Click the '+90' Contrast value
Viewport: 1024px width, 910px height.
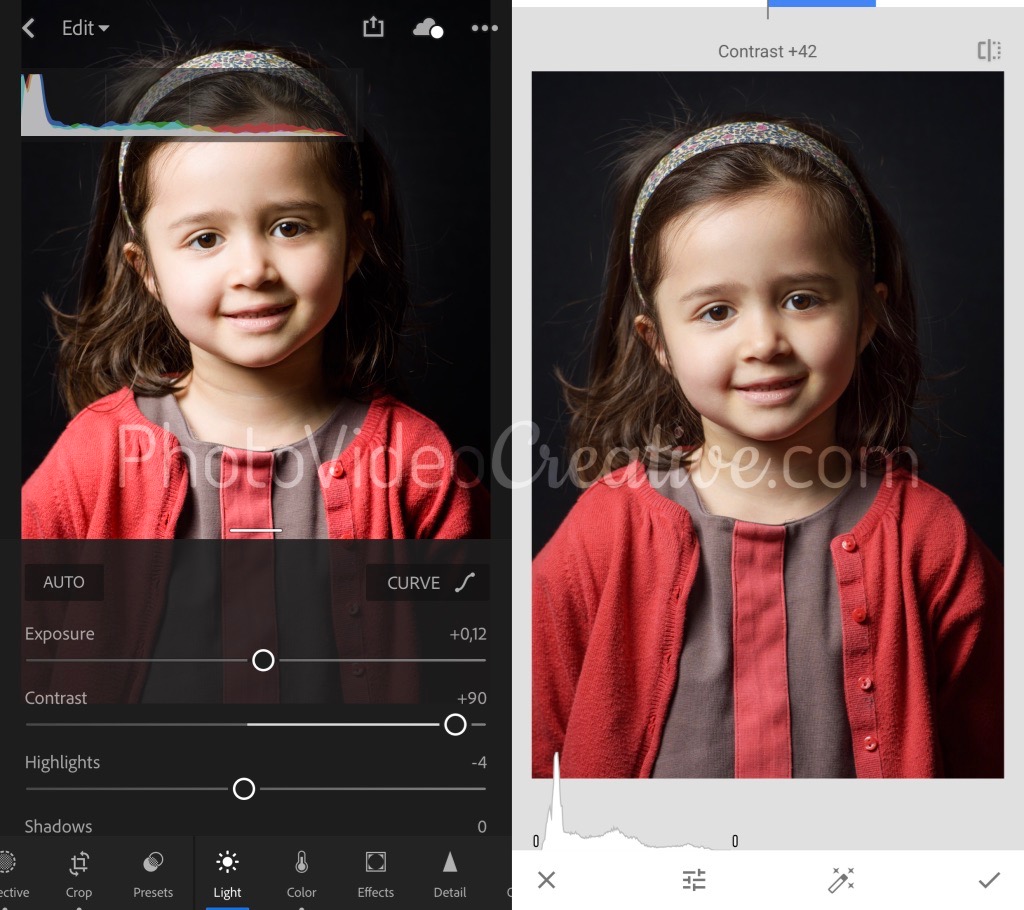[x=472, y=698]
